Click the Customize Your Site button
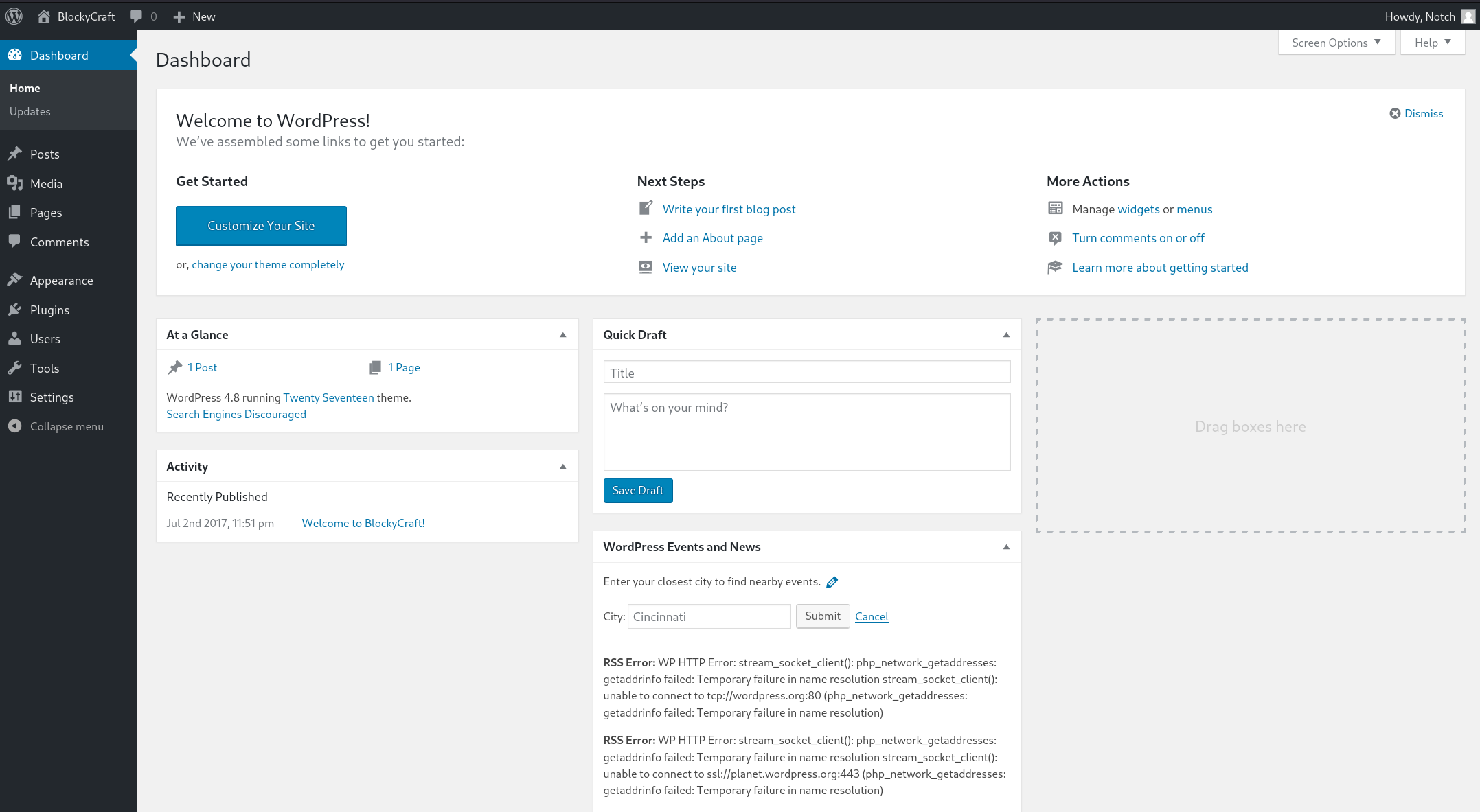 (x=261, y=226)
